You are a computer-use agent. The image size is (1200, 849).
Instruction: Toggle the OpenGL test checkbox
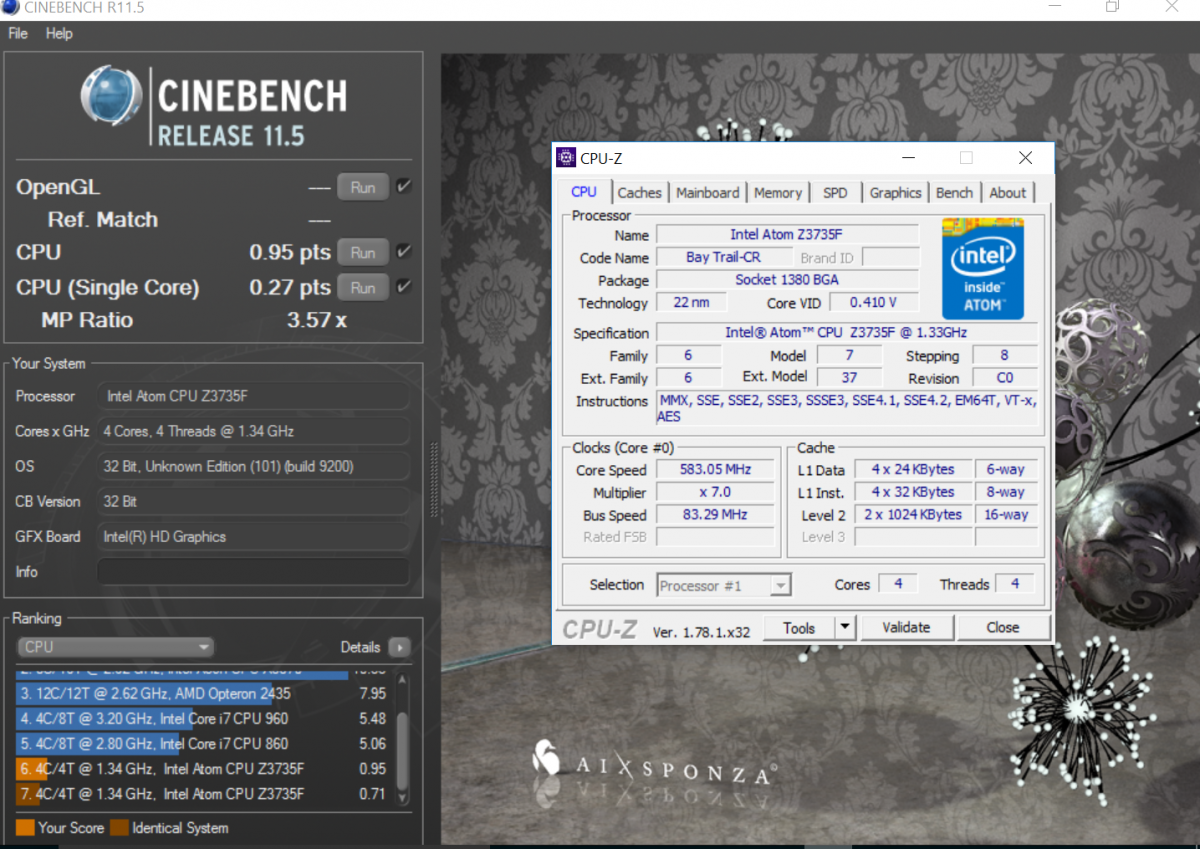(x=404, y=186)
